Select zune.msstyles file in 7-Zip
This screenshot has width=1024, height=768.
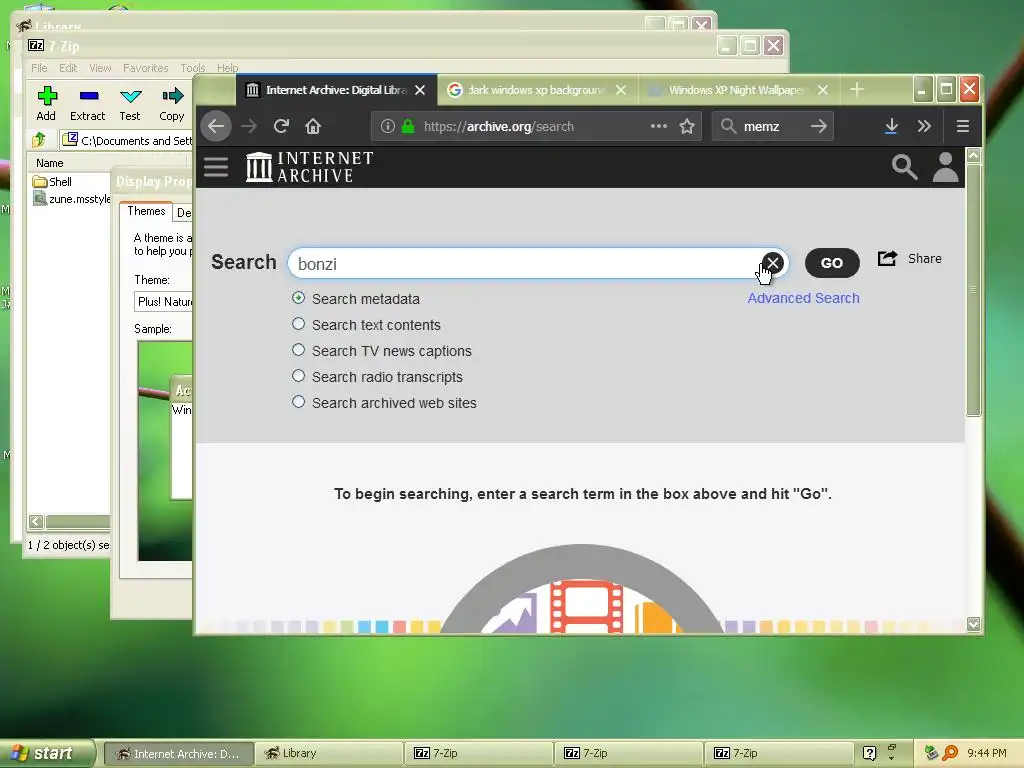click(72, 199)
